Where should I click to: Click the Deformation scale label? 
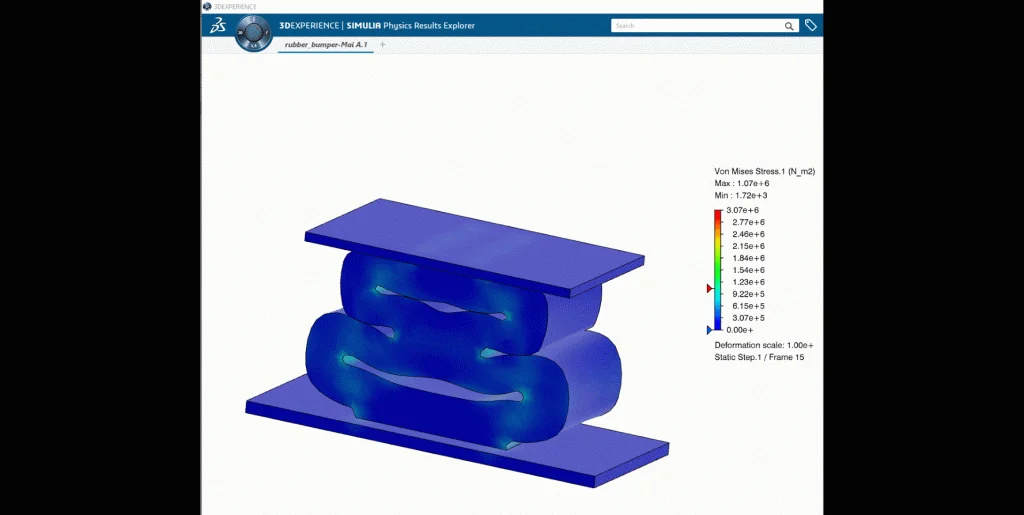click(763, 345)
